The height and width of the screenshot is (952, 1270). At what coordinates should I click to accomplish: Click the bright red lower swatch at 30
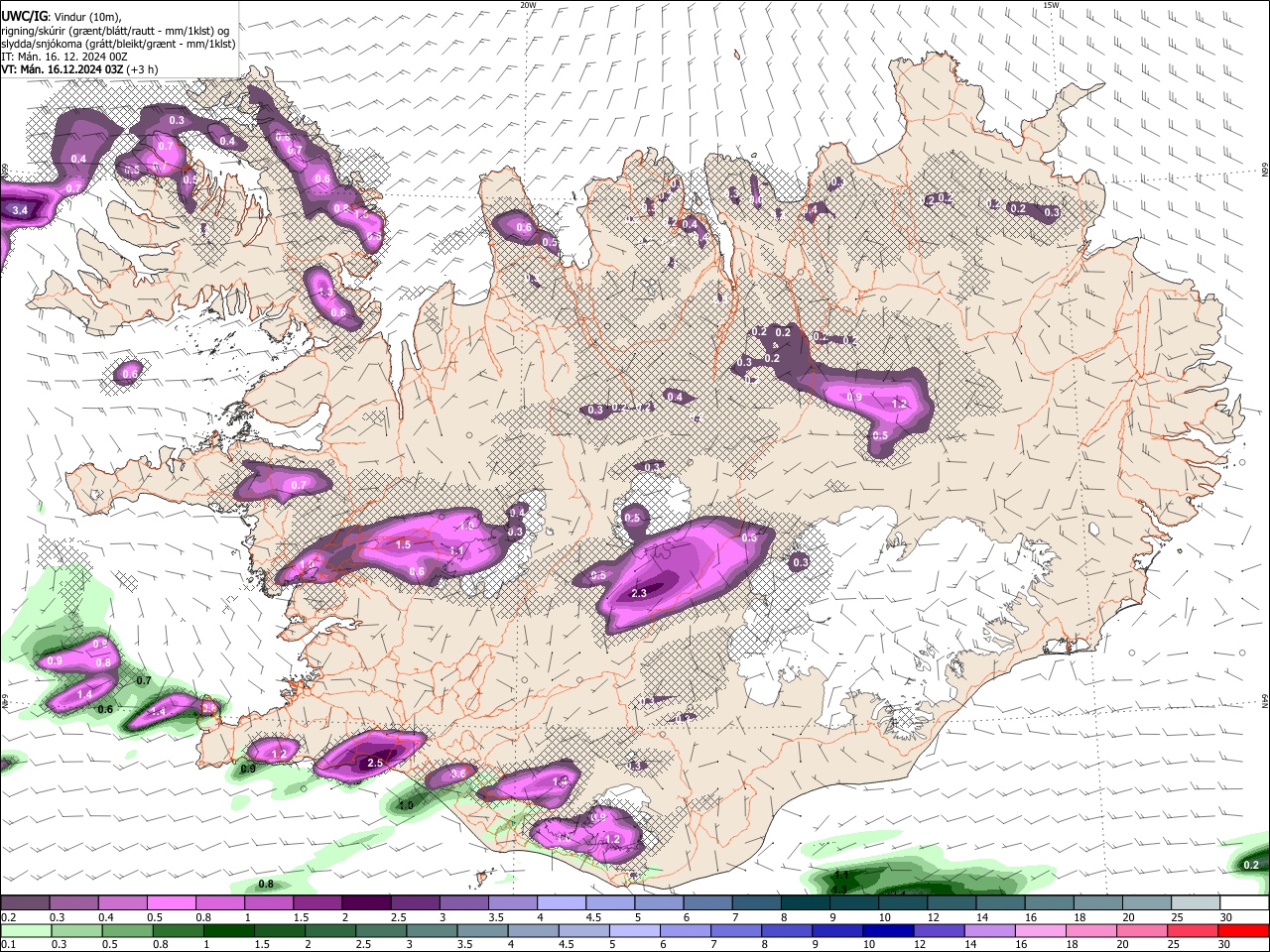coord(1243,930)
